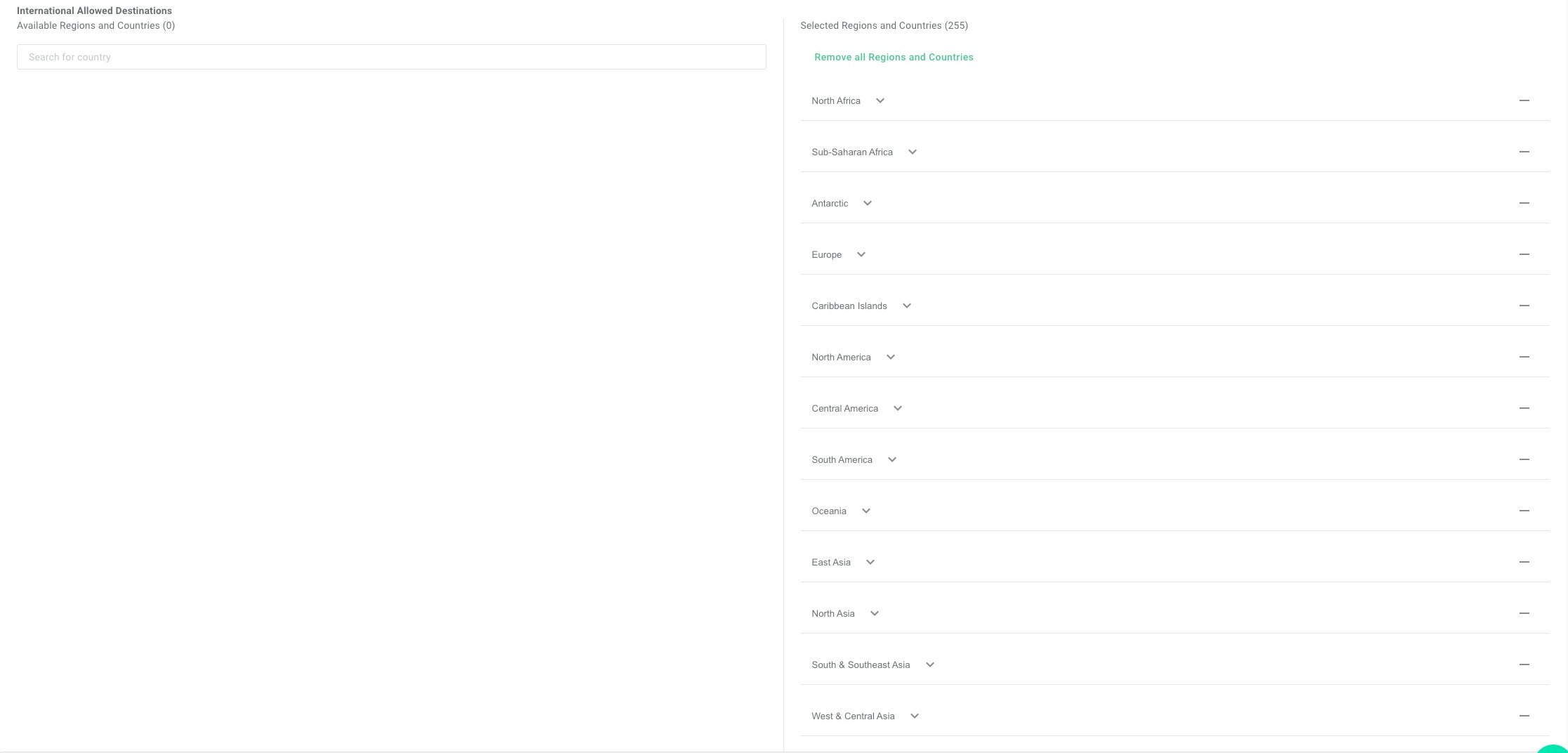Expand Oceania chevron
This screenshot has height=753, width=1568.
click(865, 511)
